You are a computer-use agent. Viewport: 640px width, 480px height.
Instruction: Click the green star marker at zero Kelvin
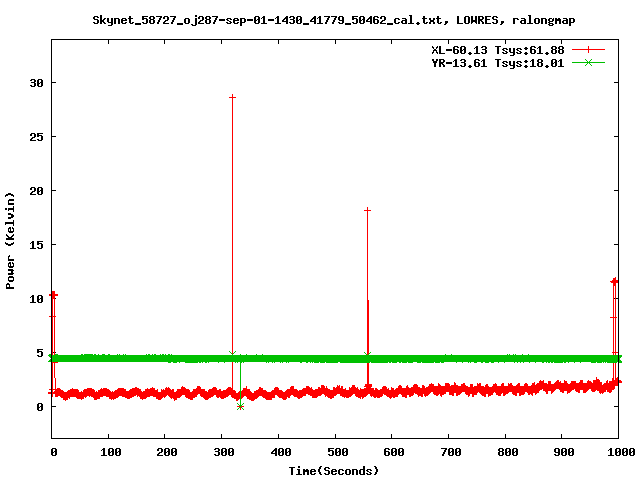coord(240,407)
